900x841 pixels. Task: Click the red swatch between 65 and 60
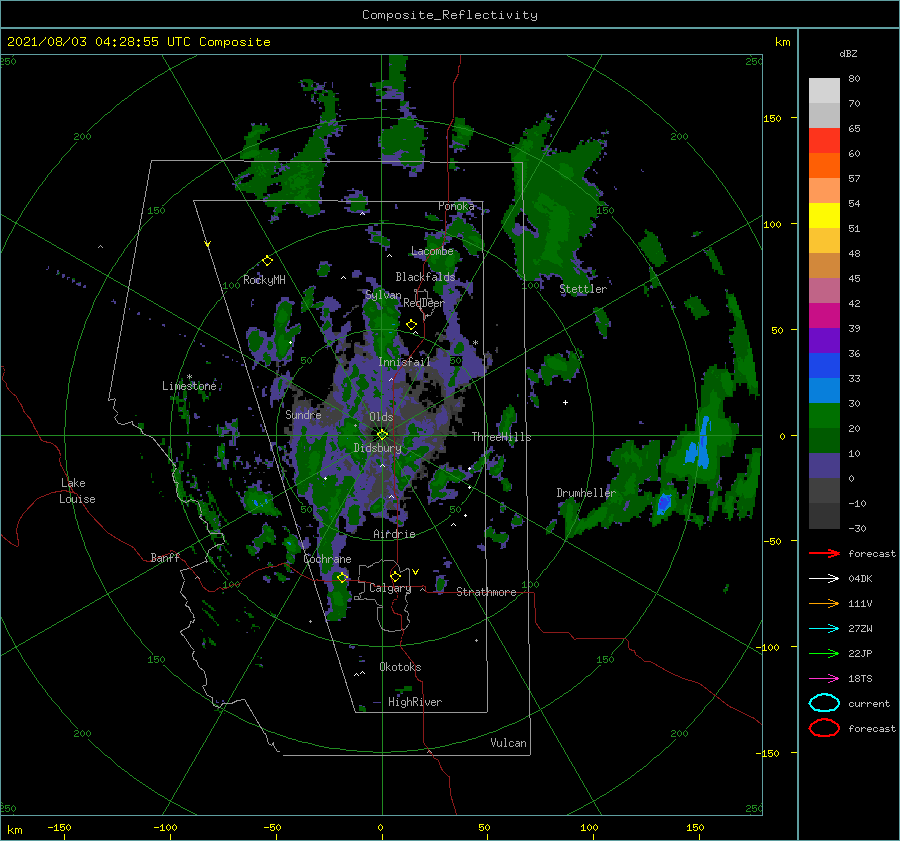pos(824,141)
